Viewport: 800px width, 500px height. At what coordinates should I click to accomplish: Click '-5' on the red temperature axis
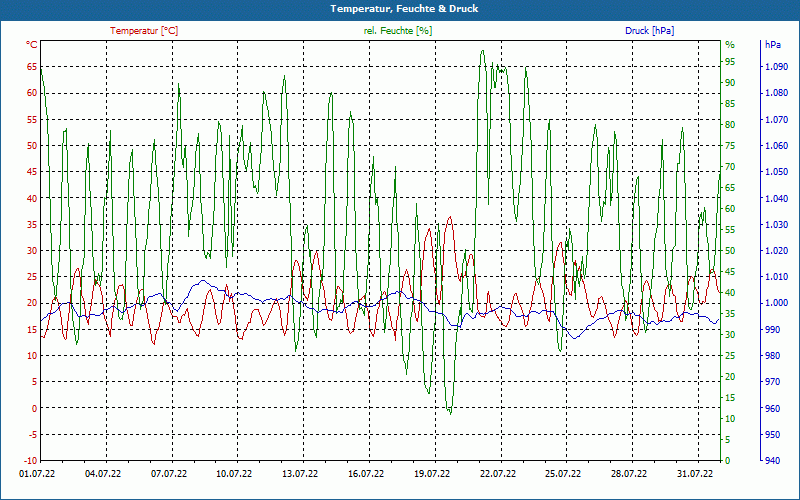point(33,434)
